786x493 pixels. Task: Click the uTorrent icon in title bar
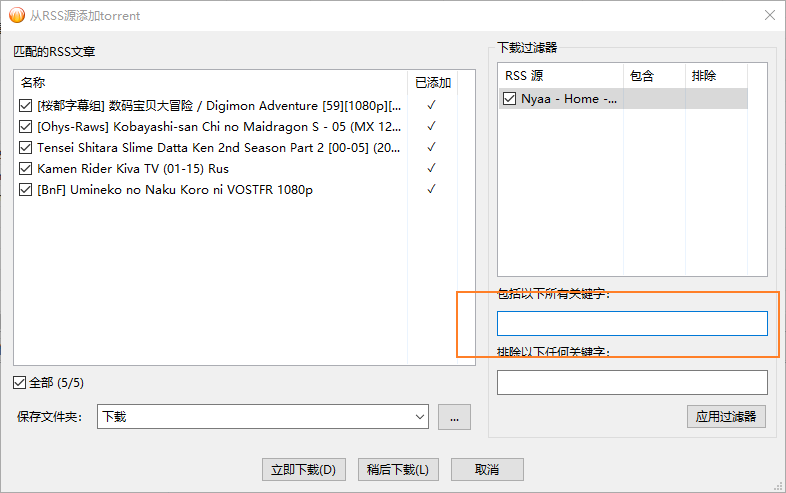pos(17,15)
